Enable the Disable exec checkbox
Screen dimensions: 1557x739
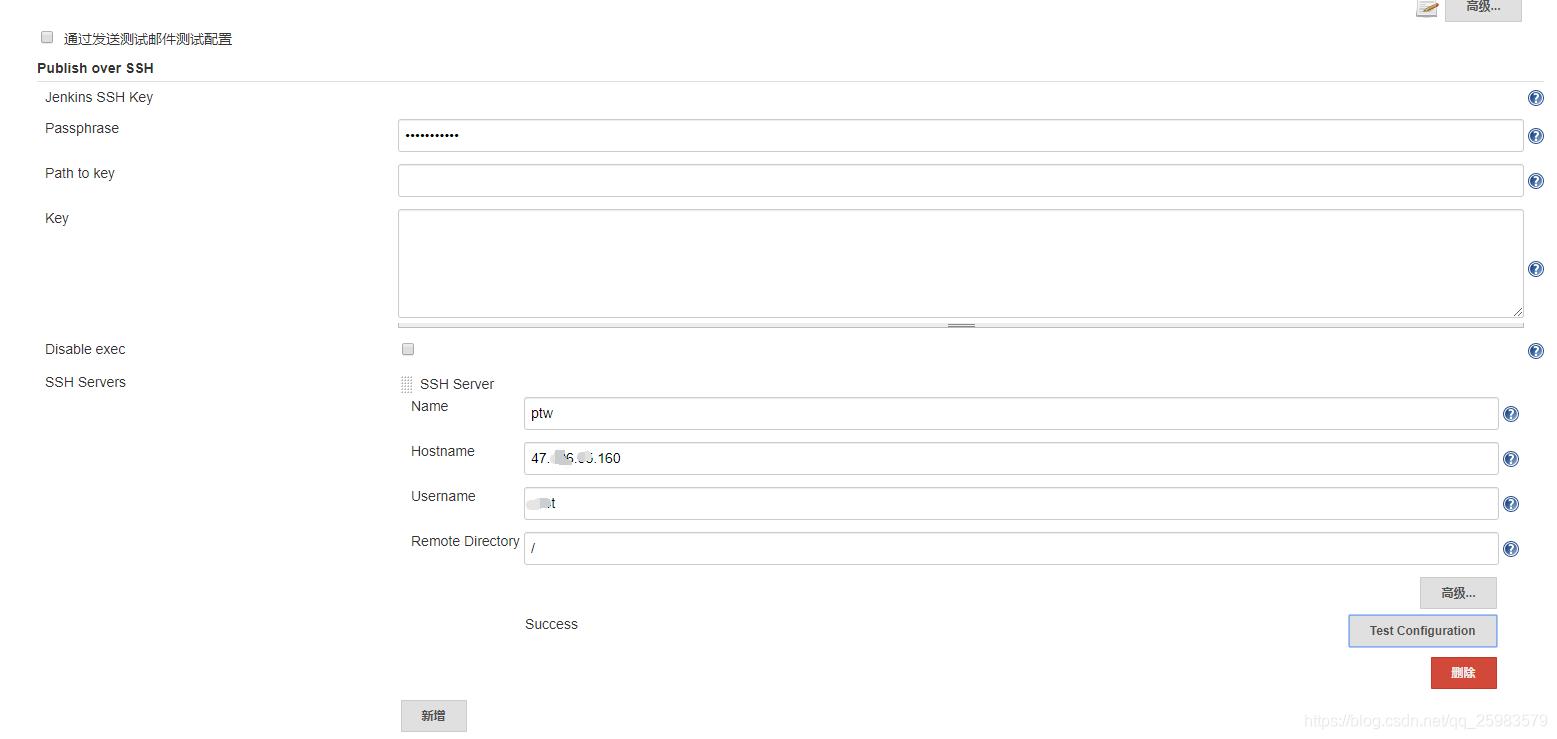pyautogui.click(x=407, y=349)
